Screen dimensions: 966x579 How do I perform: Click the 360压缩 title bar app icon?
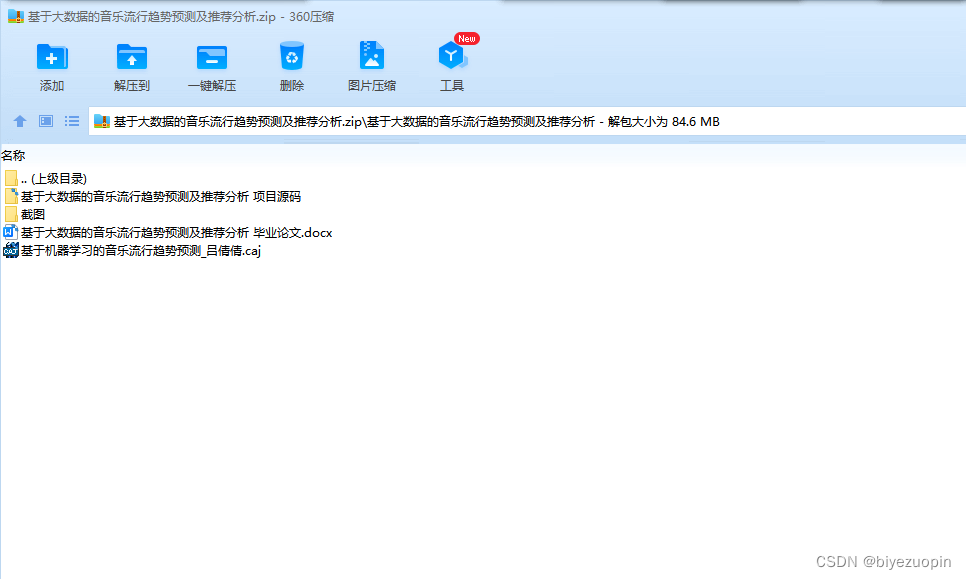[x=15, y=17]
